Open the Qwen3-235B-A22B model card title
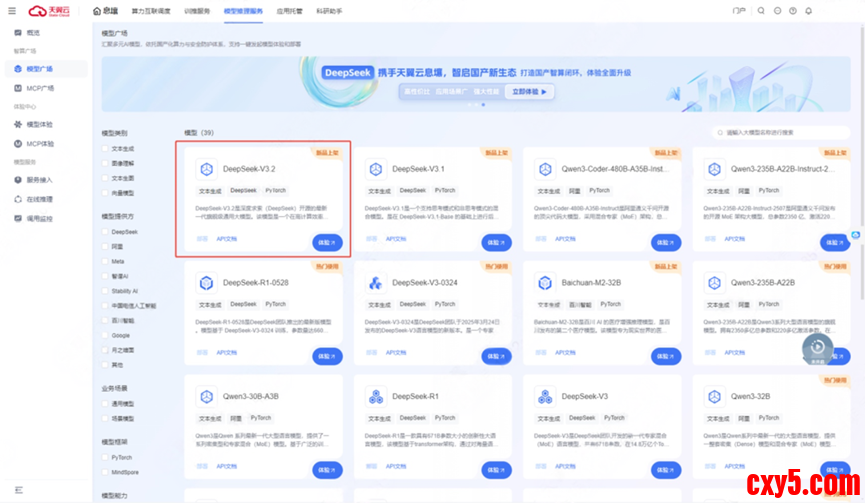This screenshot has width=865, height=503. coord(763,283)
